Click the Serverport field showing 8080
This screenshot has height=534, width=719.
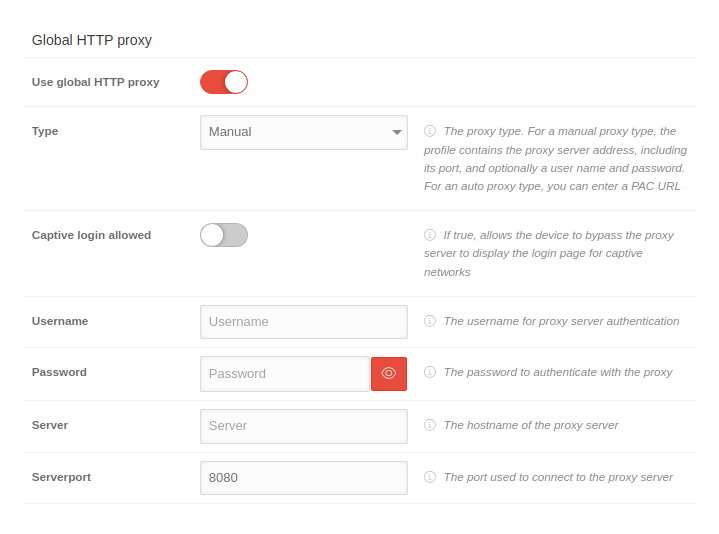304,478
